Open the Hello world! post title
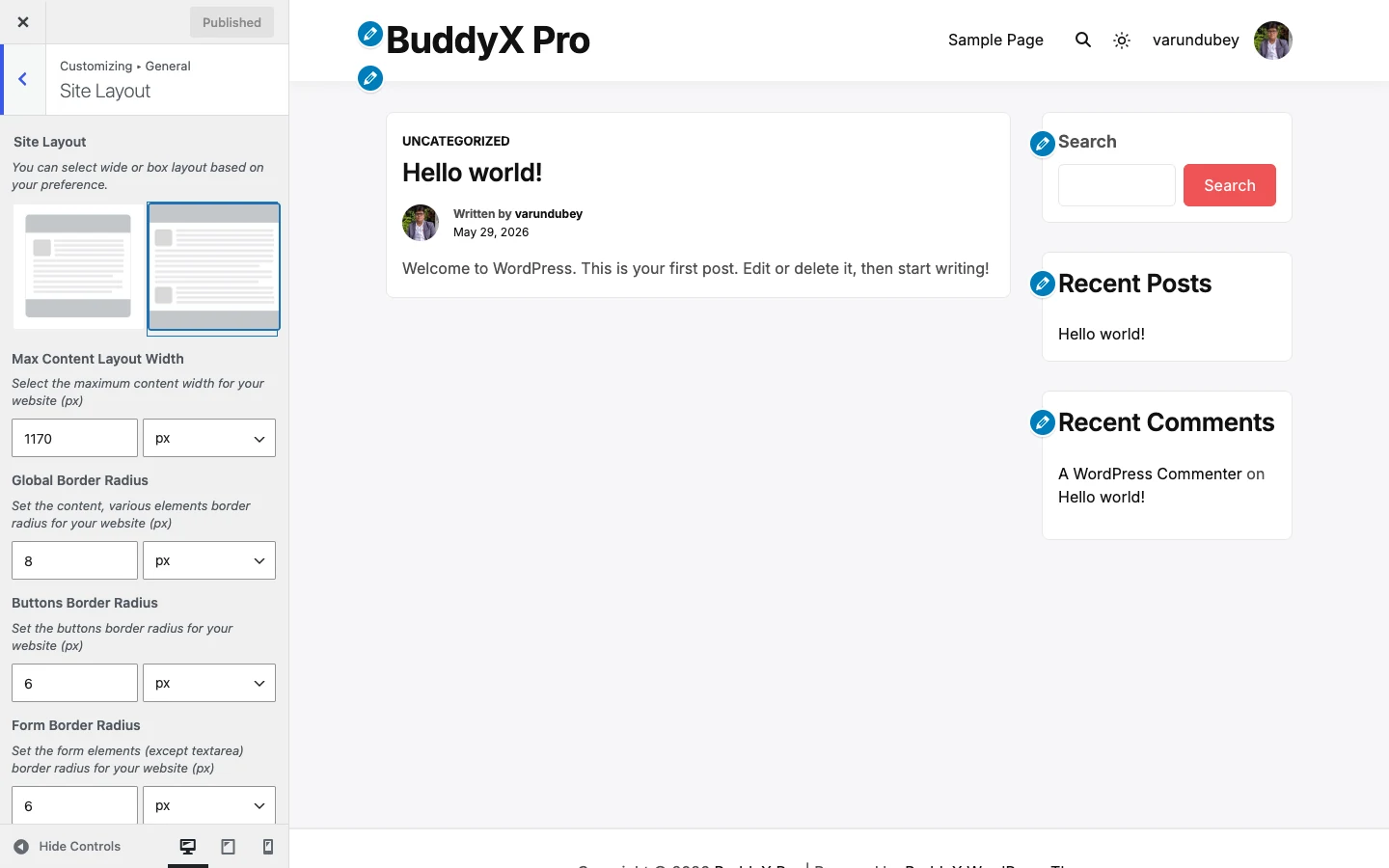This screenshot has width=1389, height=868. point(473,173)
